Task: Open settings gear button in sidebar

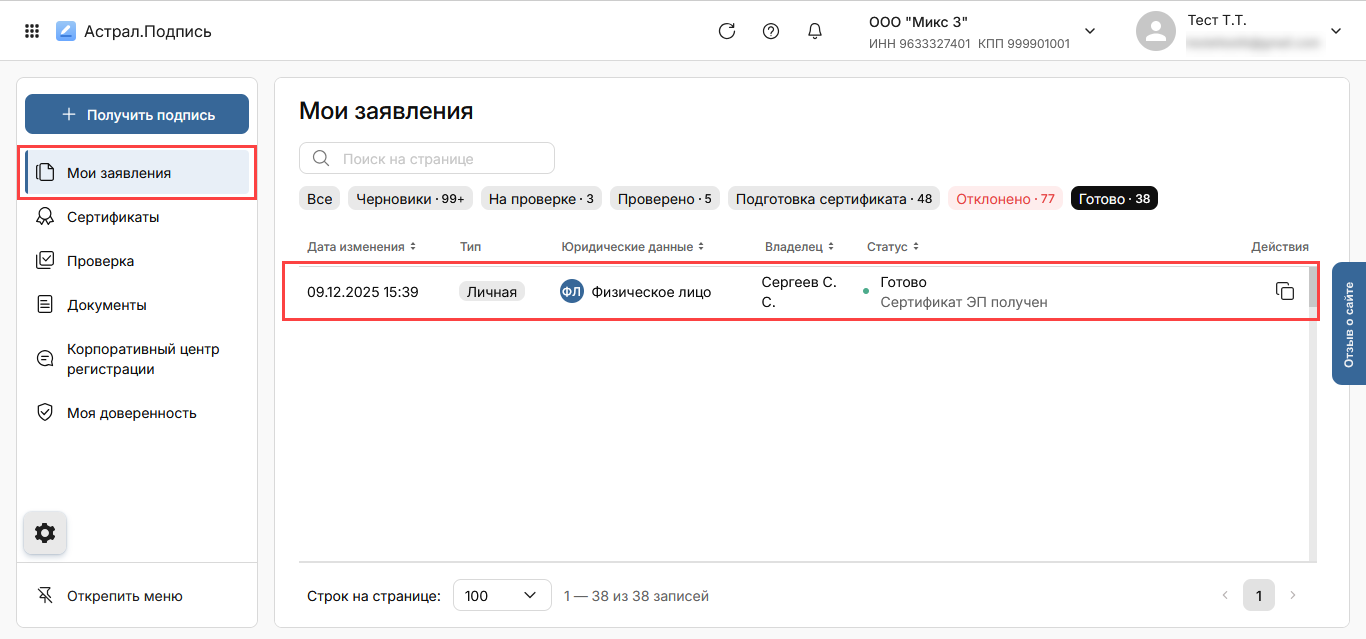Action: [45, 533]
